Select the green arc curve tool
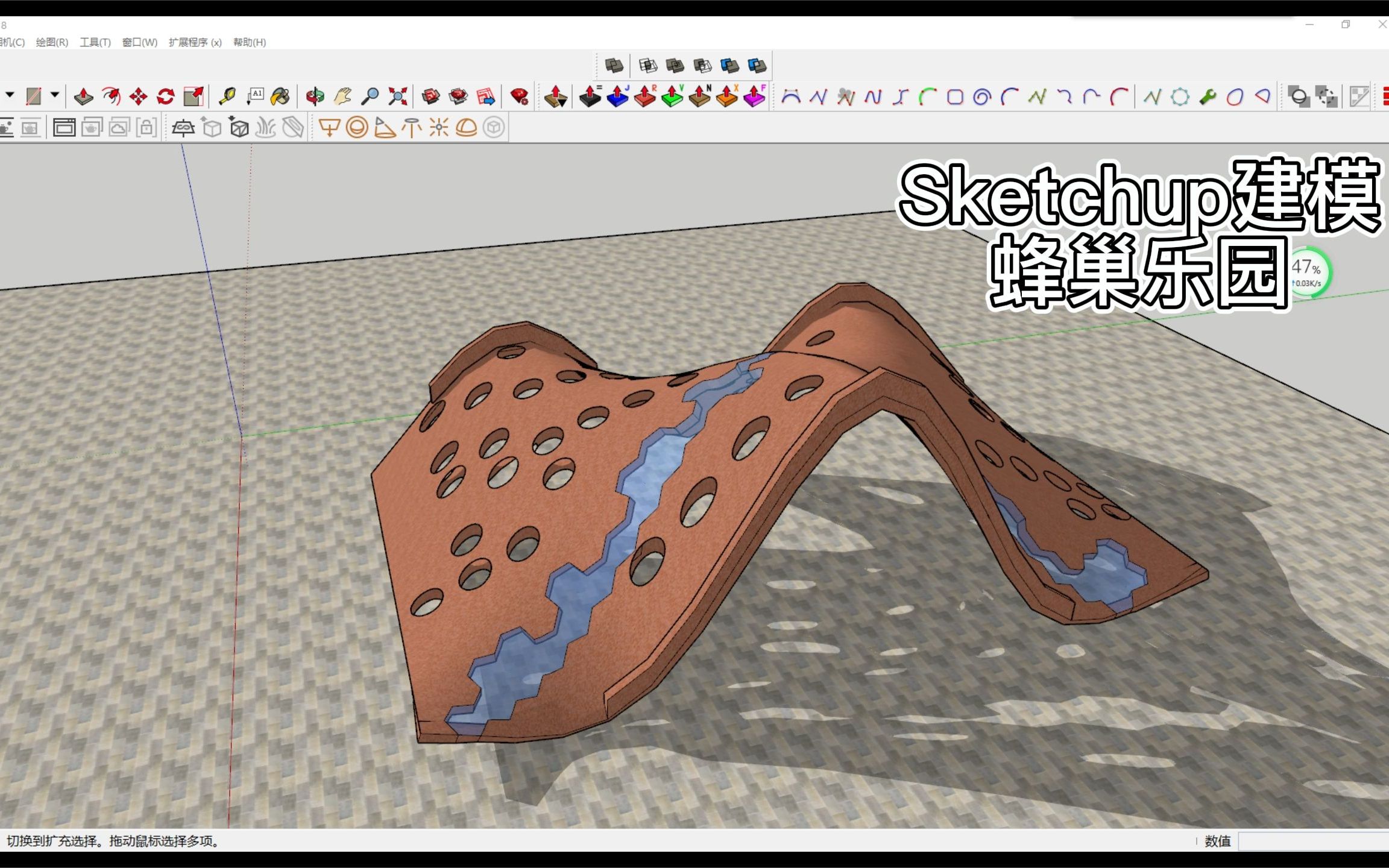1389x868 pixels. (927, 96)
